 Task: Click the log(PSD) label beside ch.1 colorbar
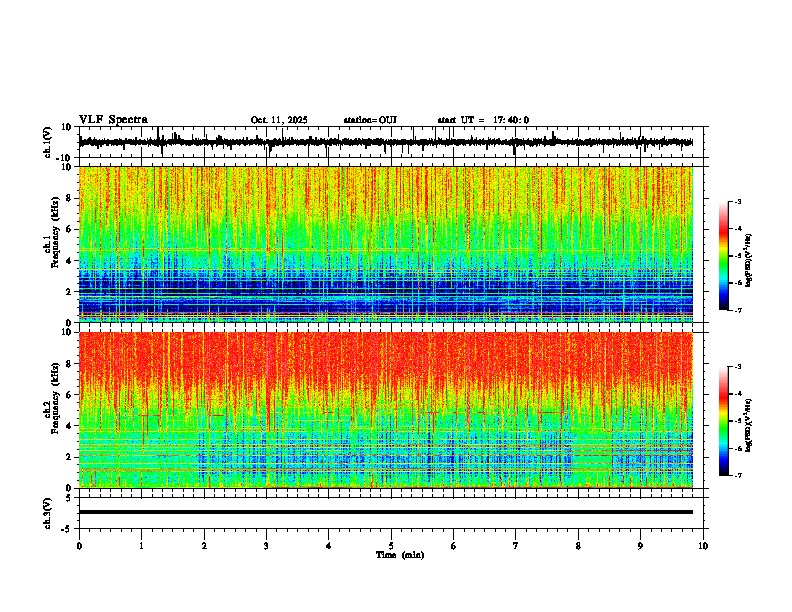pos(748,260)
